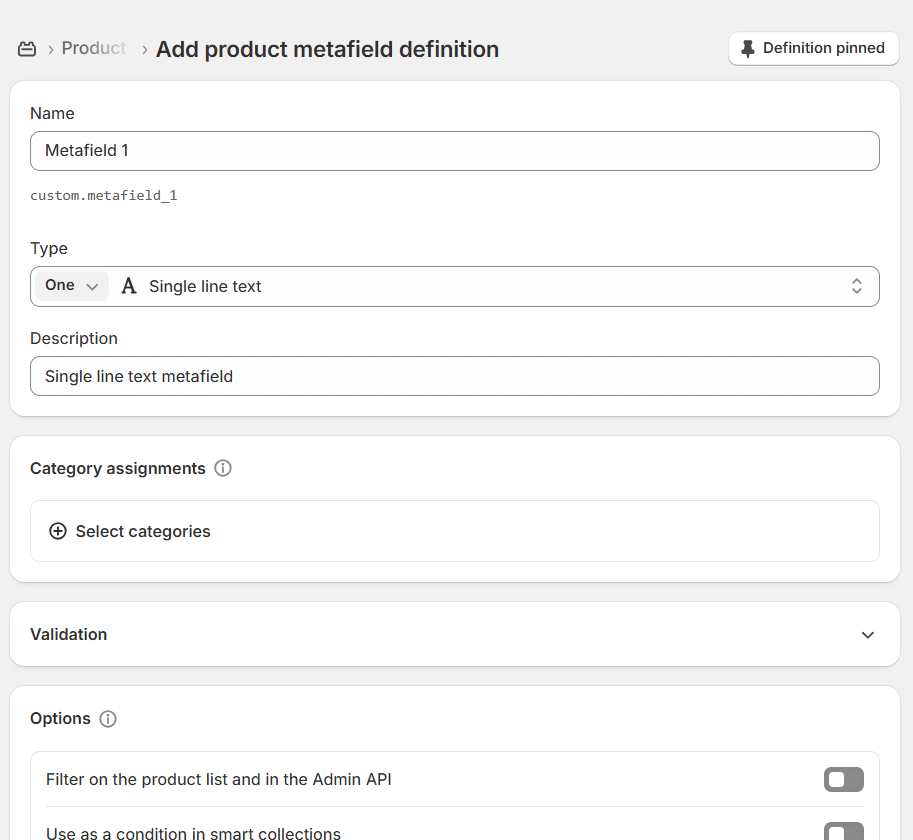Navigate back via the Product breadcrumb

coord(93,48)
